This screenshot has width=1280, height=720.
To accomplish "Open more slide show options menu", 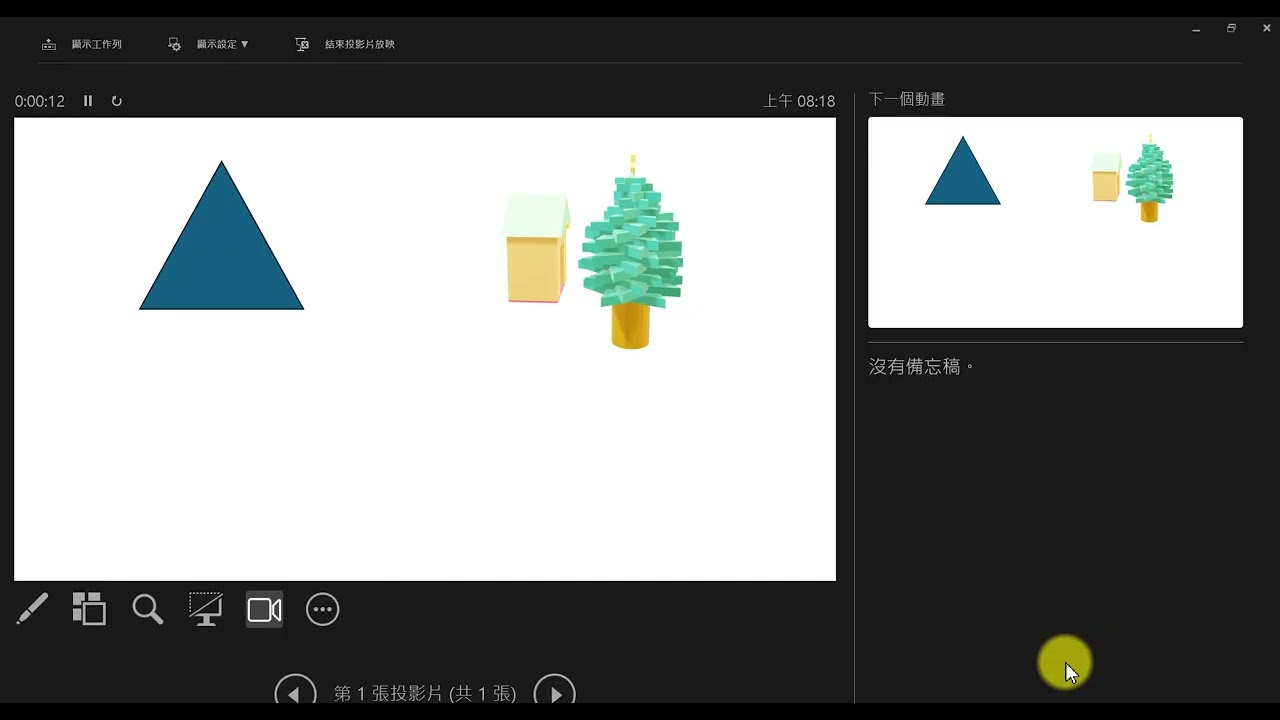I will click(323, 610).
